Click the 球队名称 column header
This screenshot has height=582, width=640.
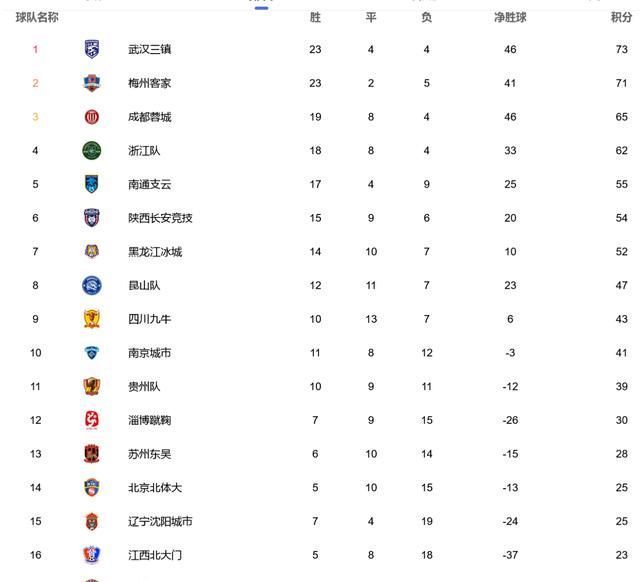click(x=37, y=17)
